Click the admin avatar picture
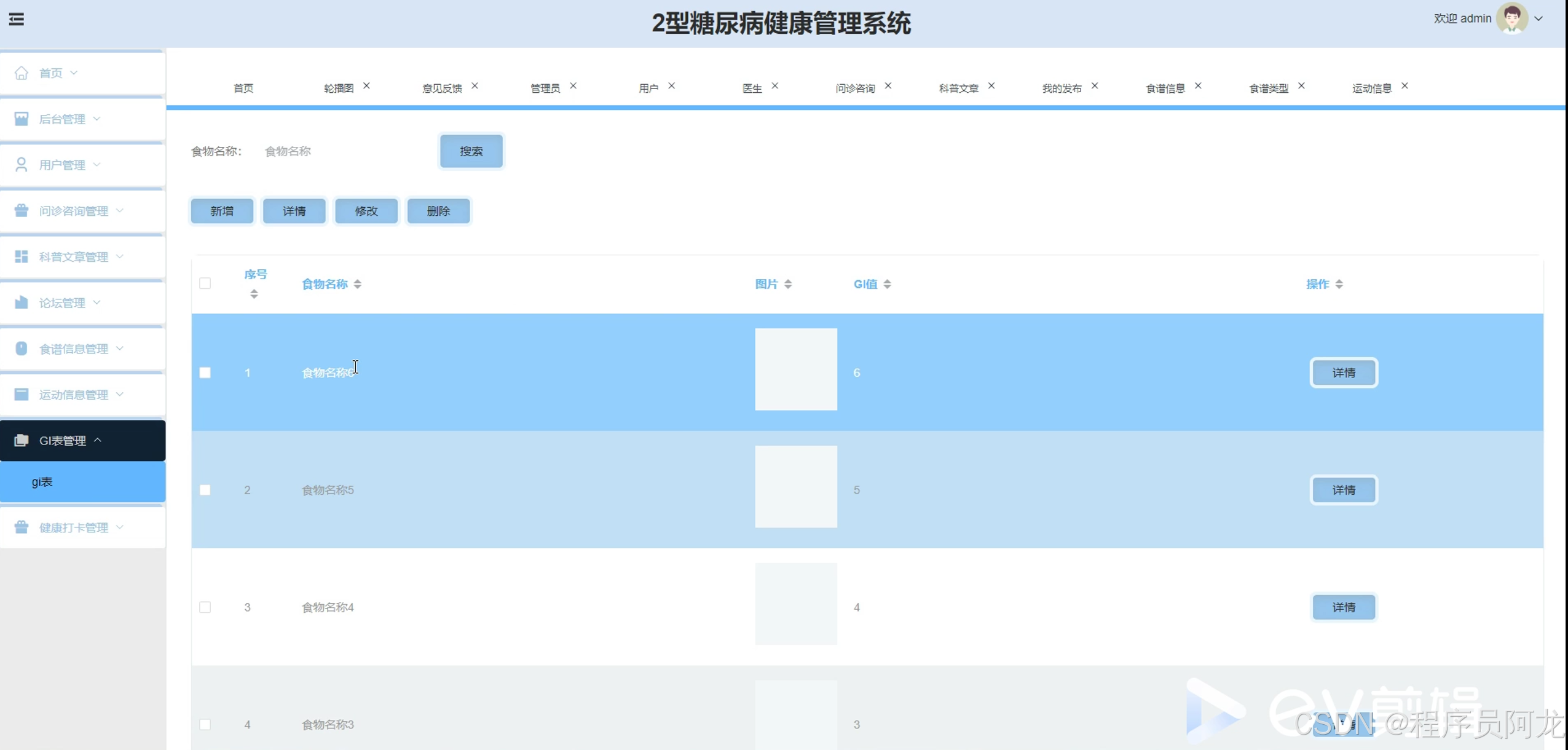 (1511, 18)
